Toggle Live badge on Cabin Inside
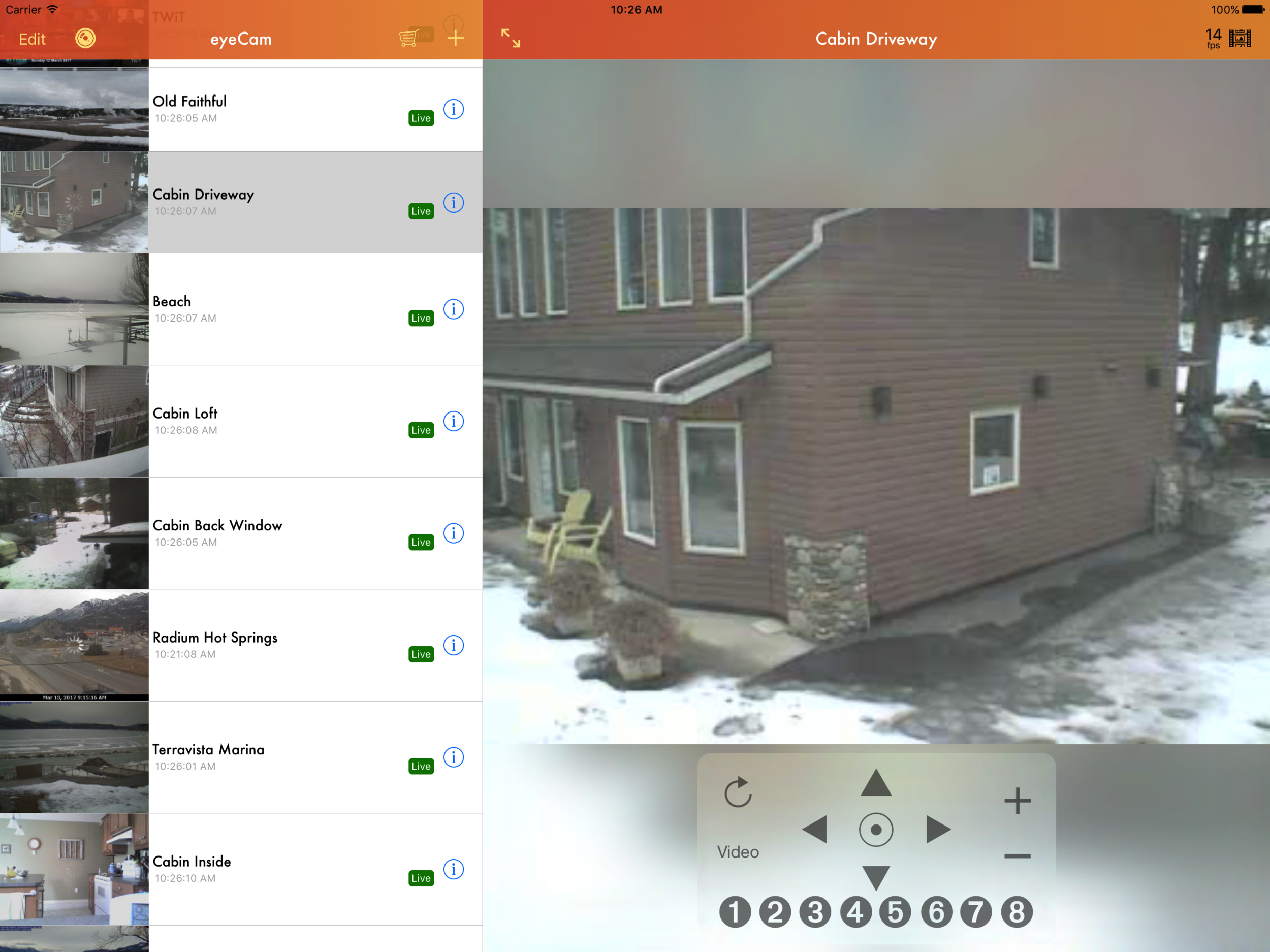1270x952 pixels. 421,878
